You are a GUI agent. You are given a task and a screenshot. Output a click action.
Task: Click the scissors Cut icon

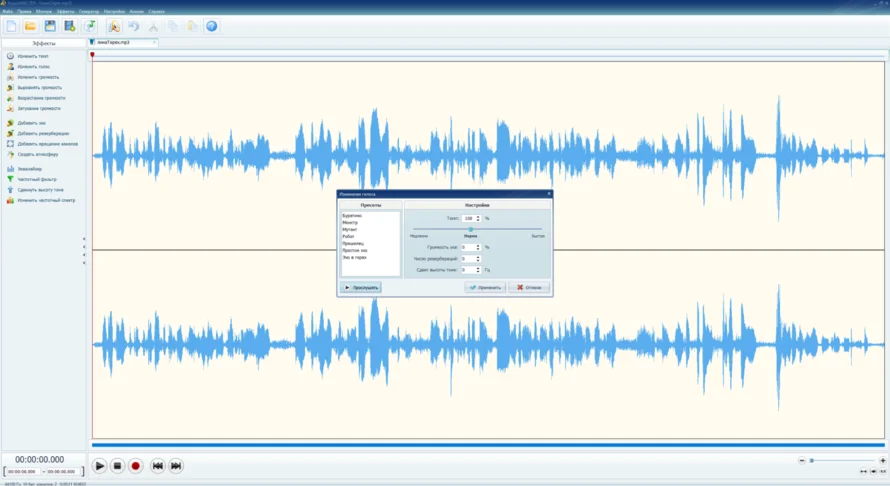153,26
